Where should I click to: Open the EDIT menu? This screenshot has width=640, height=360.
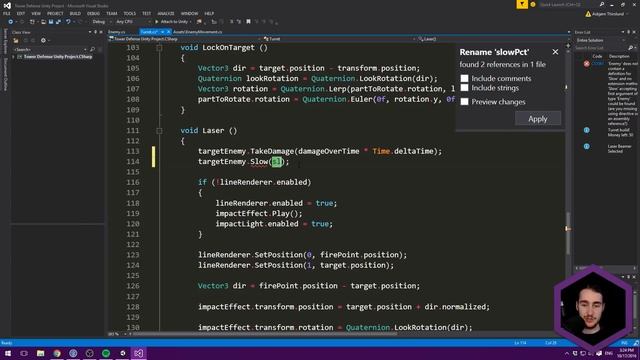(x=21, y=13)
